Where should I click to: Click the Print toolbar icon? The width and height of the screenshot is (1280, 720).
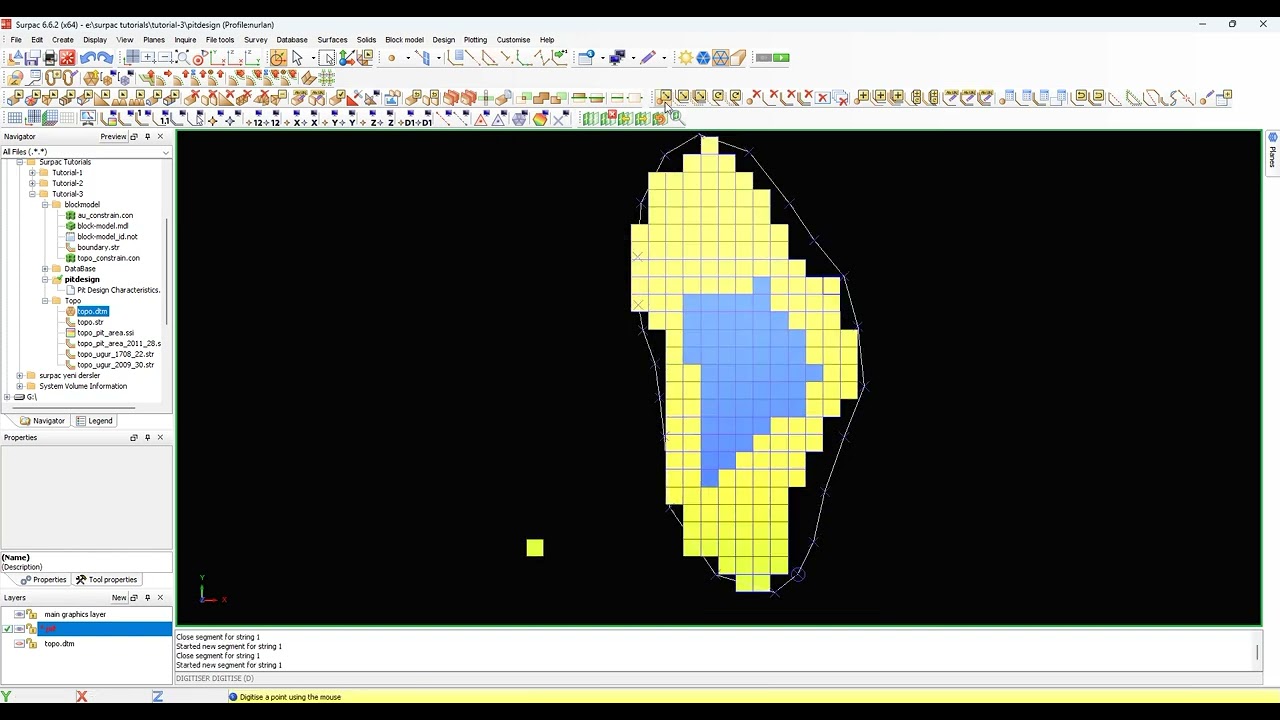[50, 57]
